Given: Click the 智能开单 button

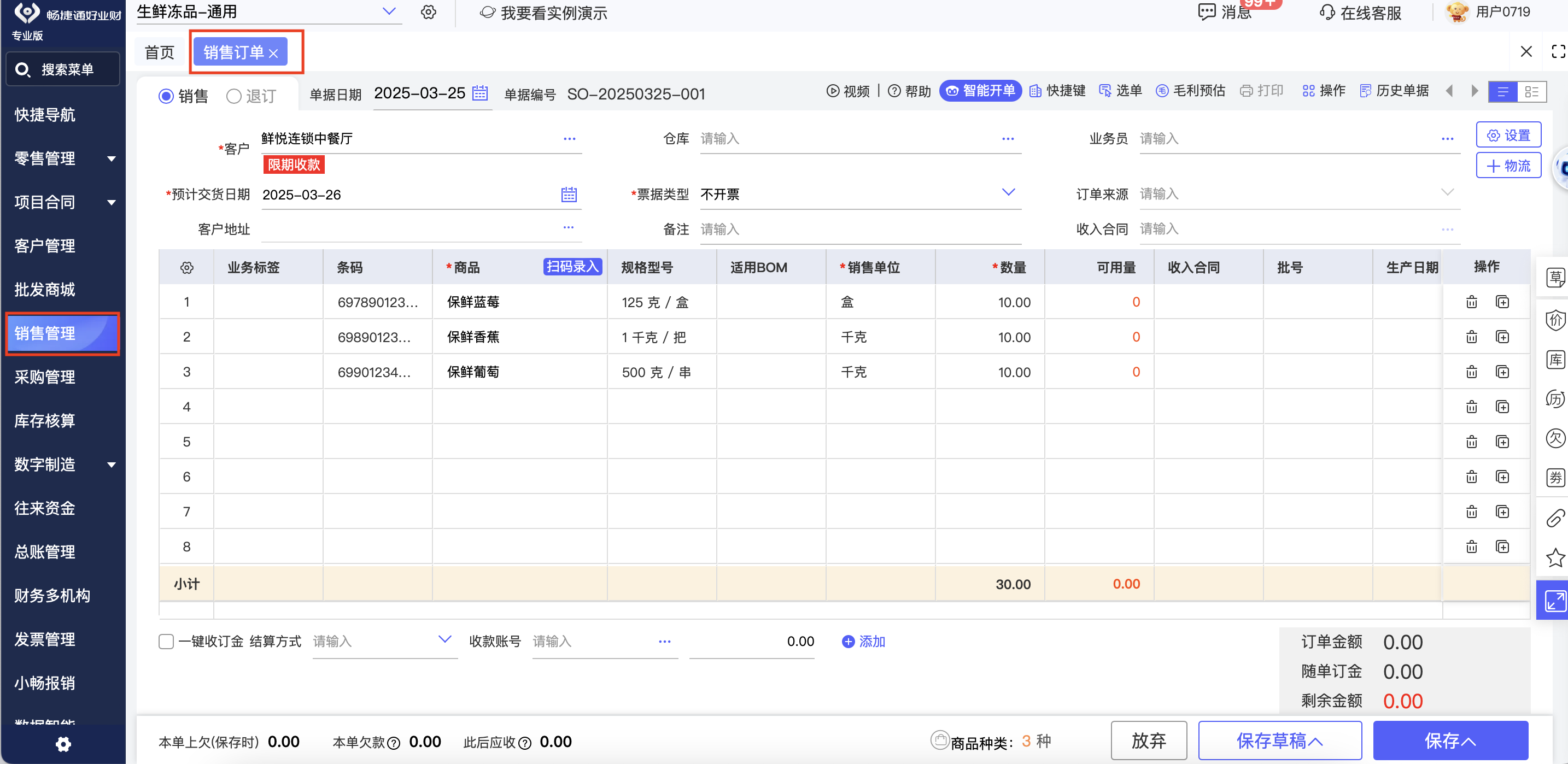Looking at the screenshot, I should (980, 91).
